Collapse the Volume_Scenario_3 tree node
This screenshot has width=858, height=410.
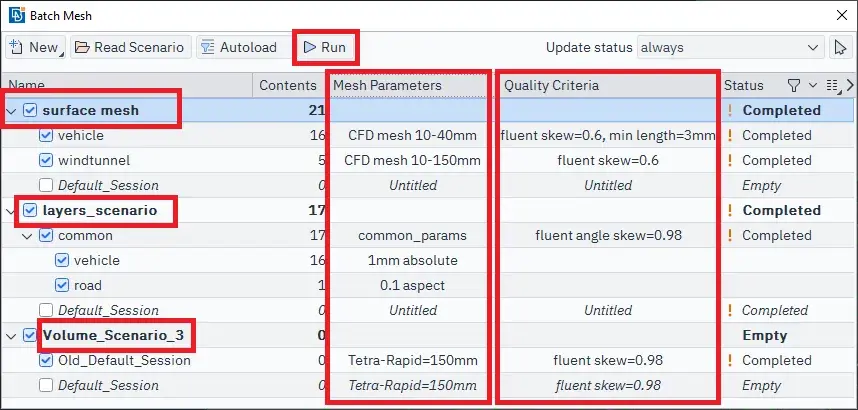(12, 335)
